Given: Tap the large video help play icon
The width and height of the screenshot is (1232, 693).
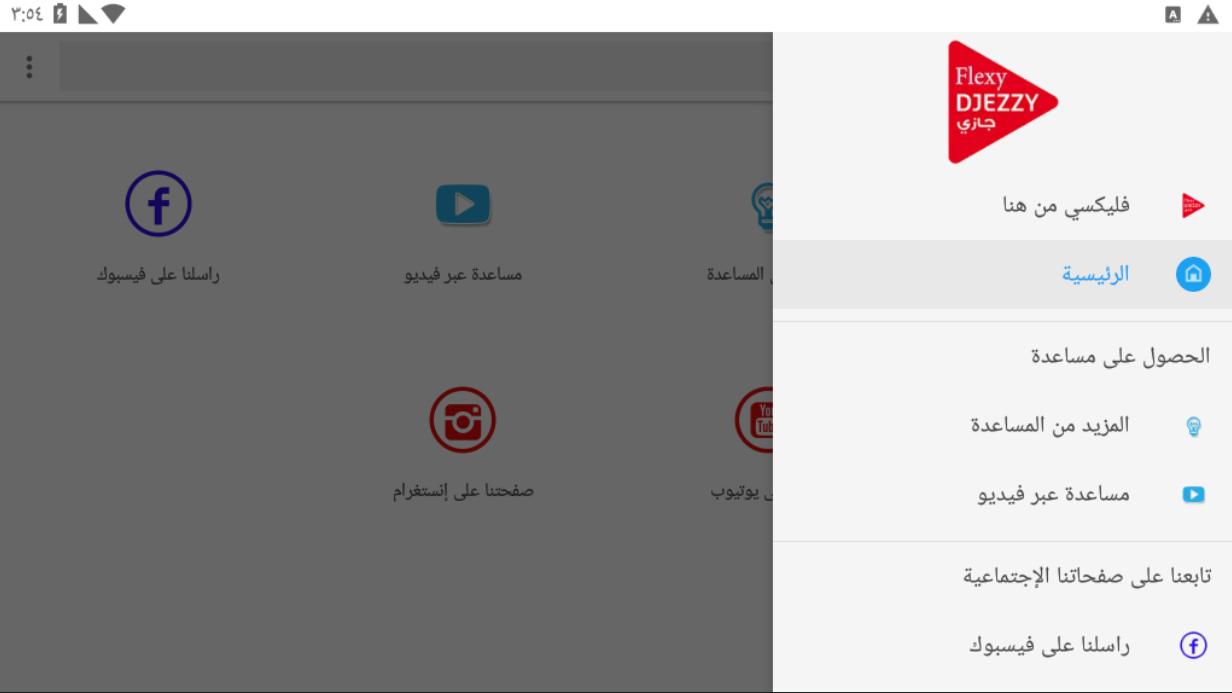Looking at the screenshot, I should [463, 204].
